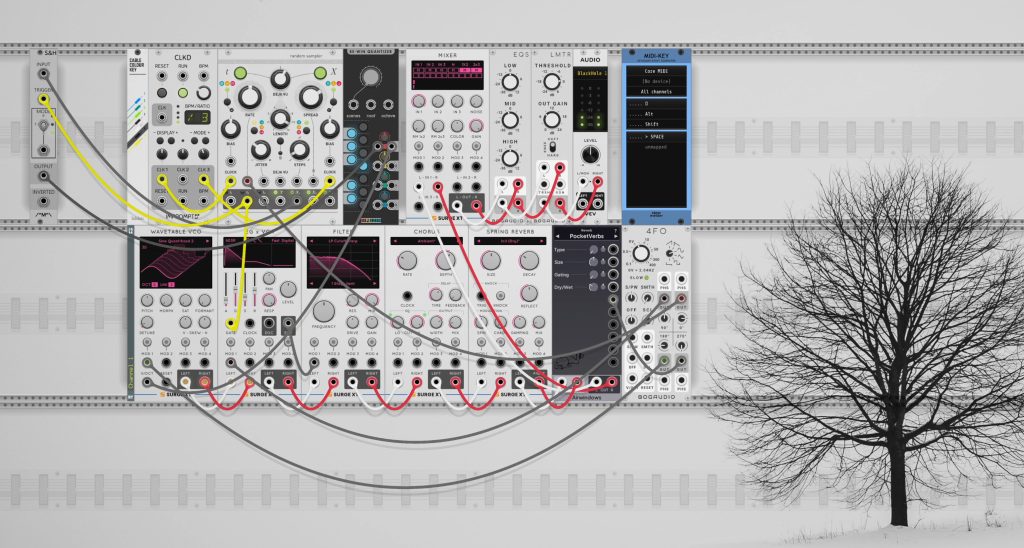Select the unmapped row on MIDI-KEY
Image resolution: width=1024 pixels, height=548 pixels.
point(656,148)
